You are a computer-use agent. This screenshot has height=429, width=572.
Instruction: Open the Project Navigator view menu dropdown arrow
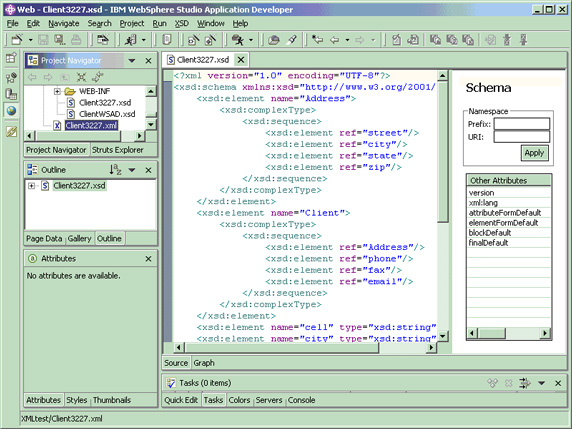click(132, 61)
